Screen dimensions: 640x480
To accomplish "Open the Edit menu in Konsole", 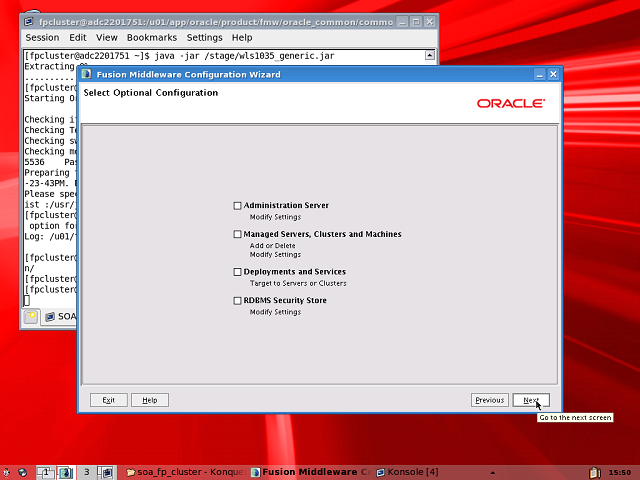I will pos(78,38).
